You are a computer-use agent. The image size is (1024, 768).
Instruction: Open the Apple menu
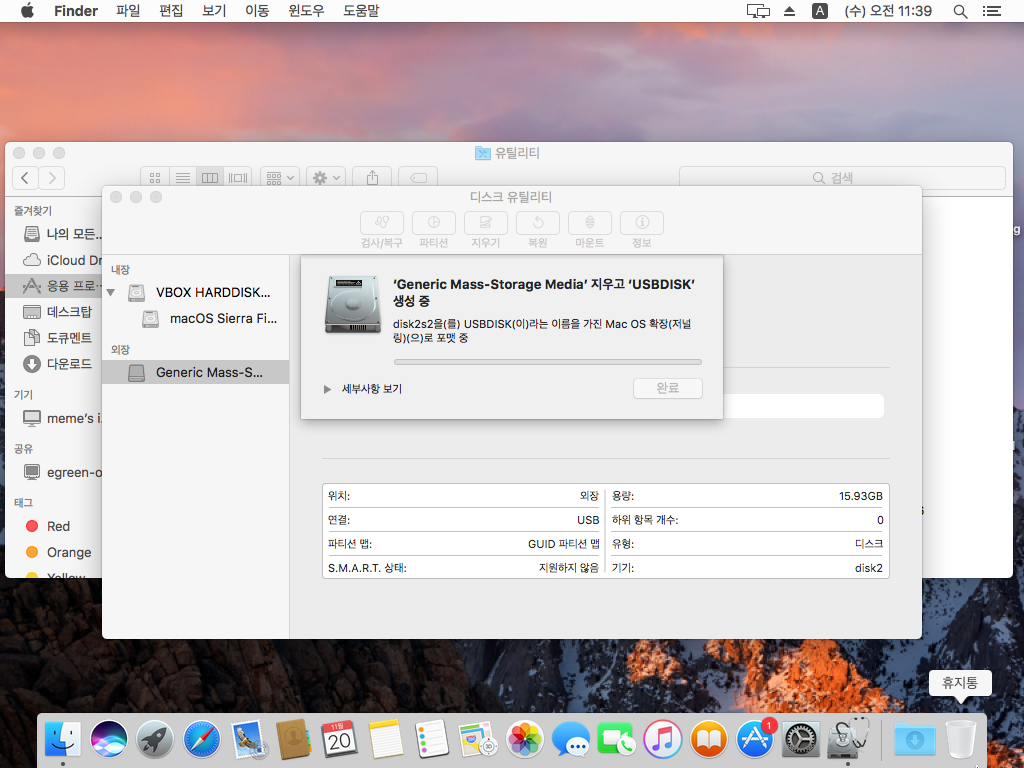click(27, 11)
